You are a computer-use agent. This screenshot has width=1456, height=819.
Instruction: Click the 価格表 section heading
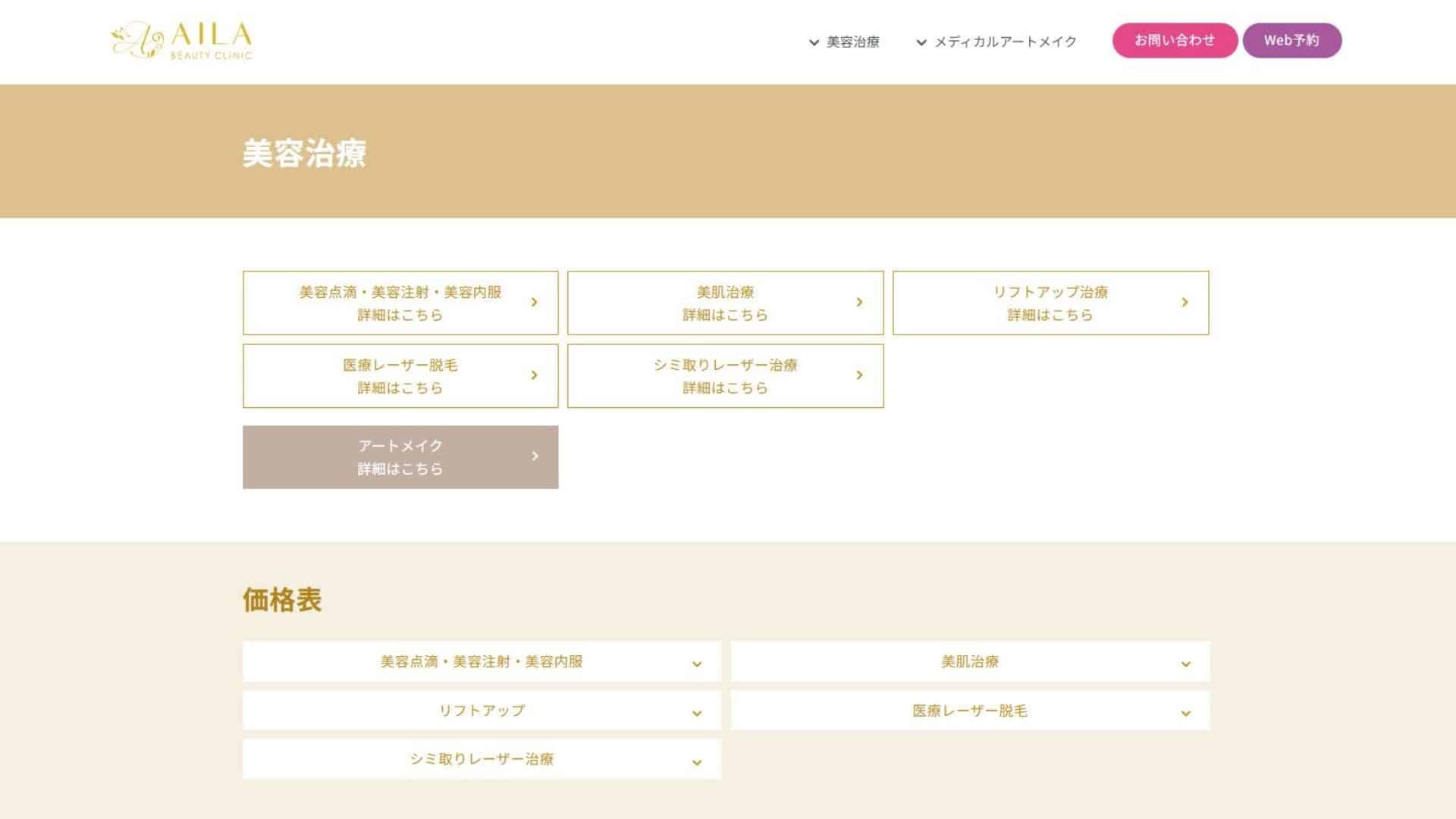click(281, 600)
